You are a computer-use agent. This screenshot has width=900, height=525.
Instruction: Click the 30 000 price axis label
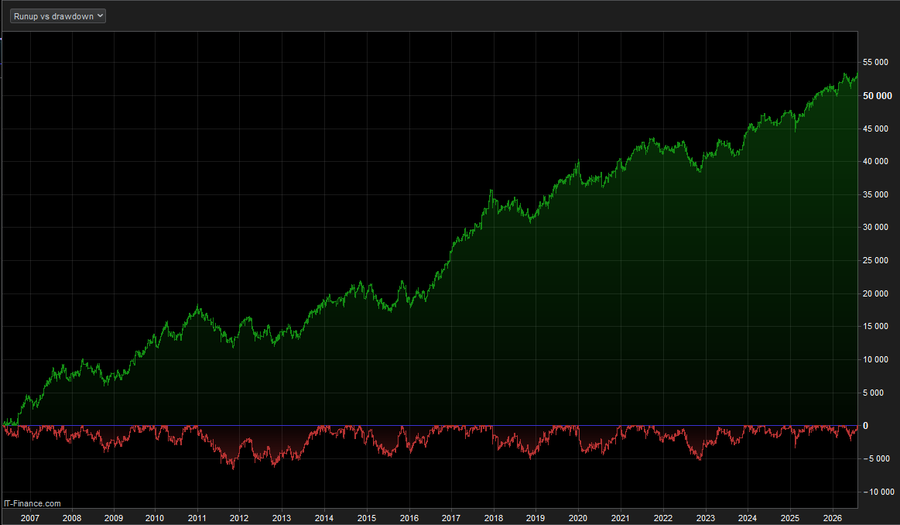pyautogui.click(x=875, y=227)
